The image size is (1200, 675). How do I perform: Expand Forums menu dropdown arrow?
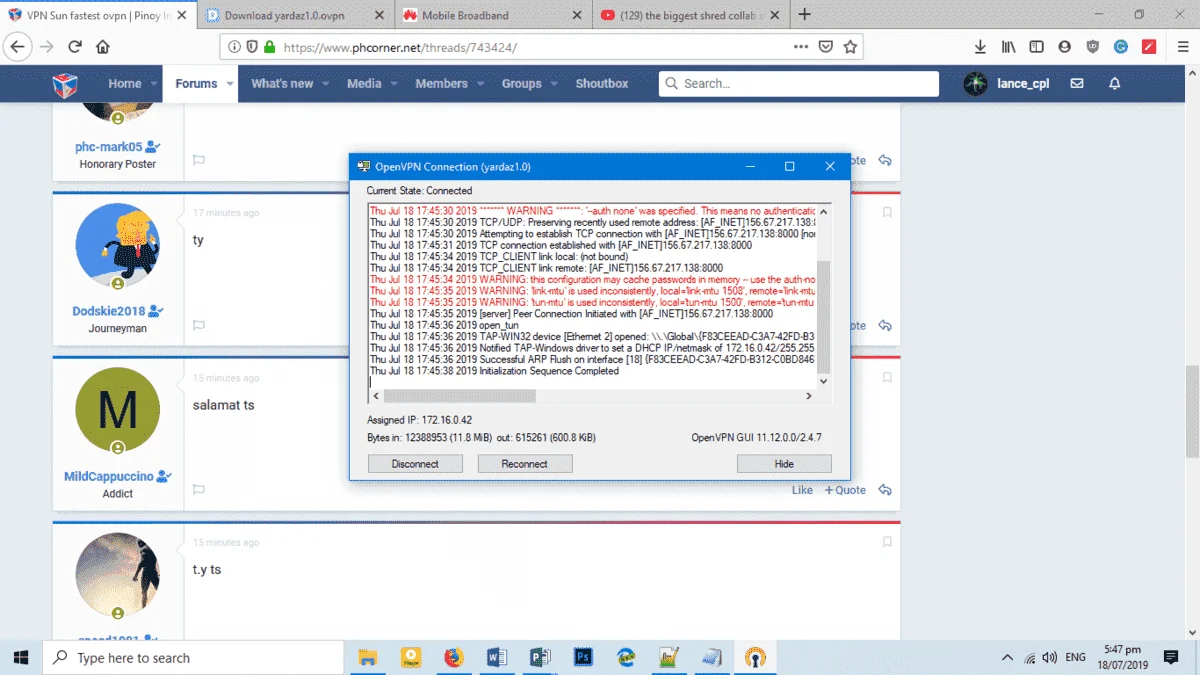pos(230,84)
